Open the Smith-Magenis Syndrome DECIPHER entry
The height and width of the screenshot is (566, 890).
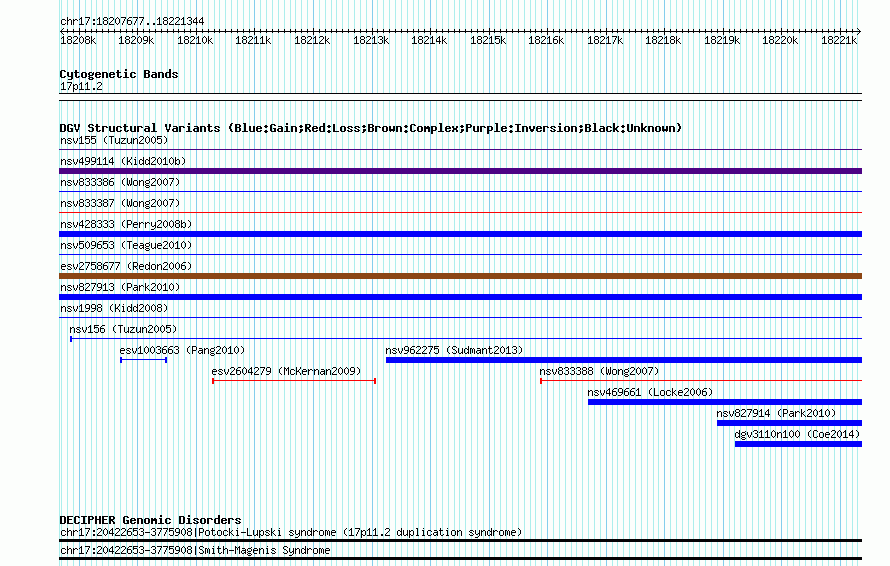pos(195,551)
